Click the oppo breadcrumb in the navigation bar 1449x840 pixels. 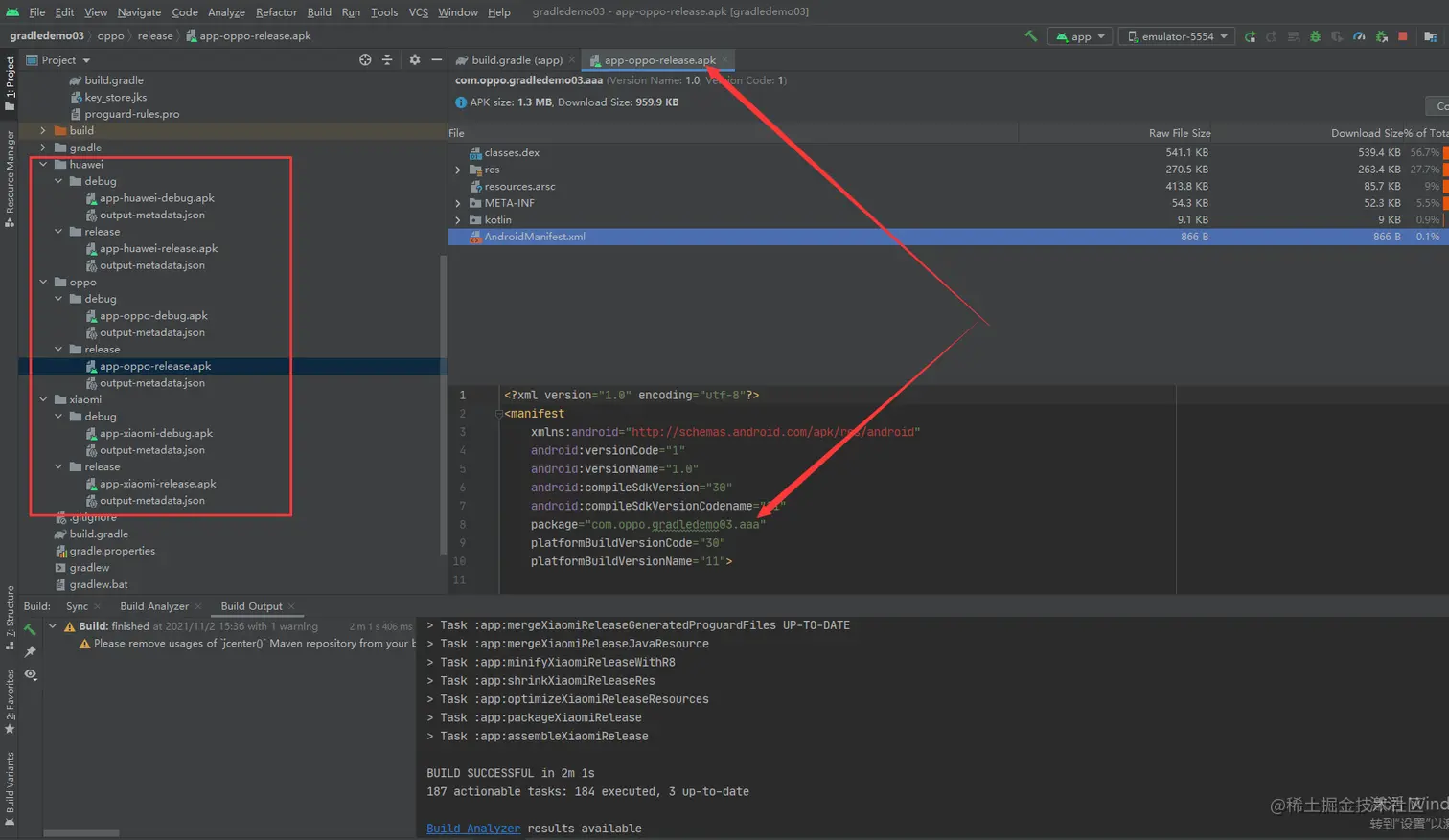(110, 36)
